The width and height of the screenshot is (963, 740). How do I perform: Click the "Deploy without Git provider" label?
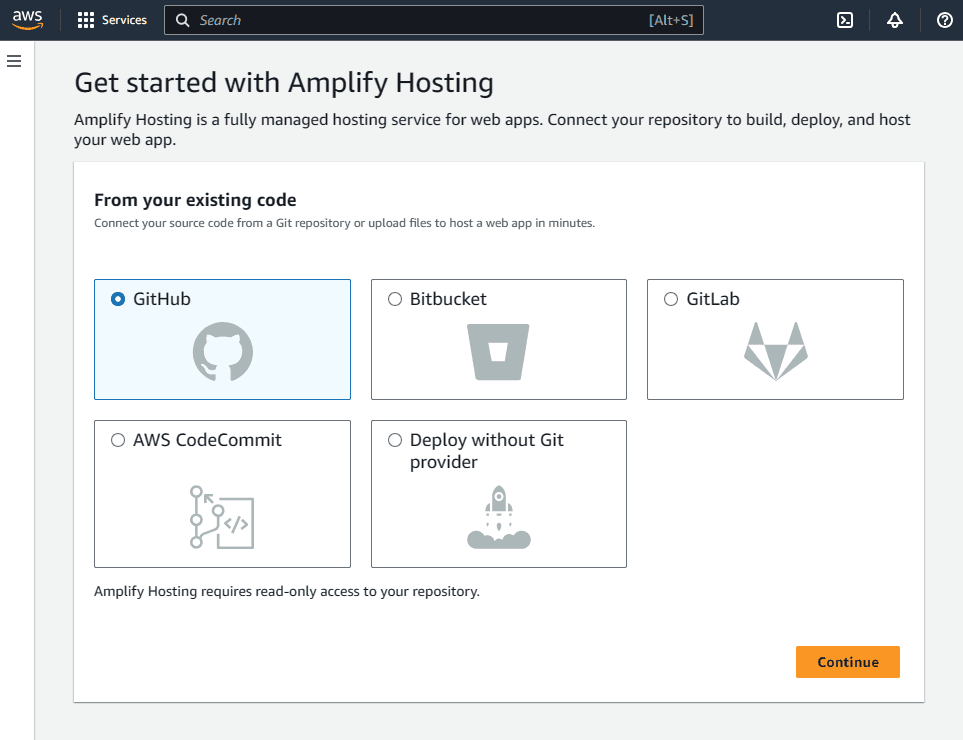click(x=486, y=451)
